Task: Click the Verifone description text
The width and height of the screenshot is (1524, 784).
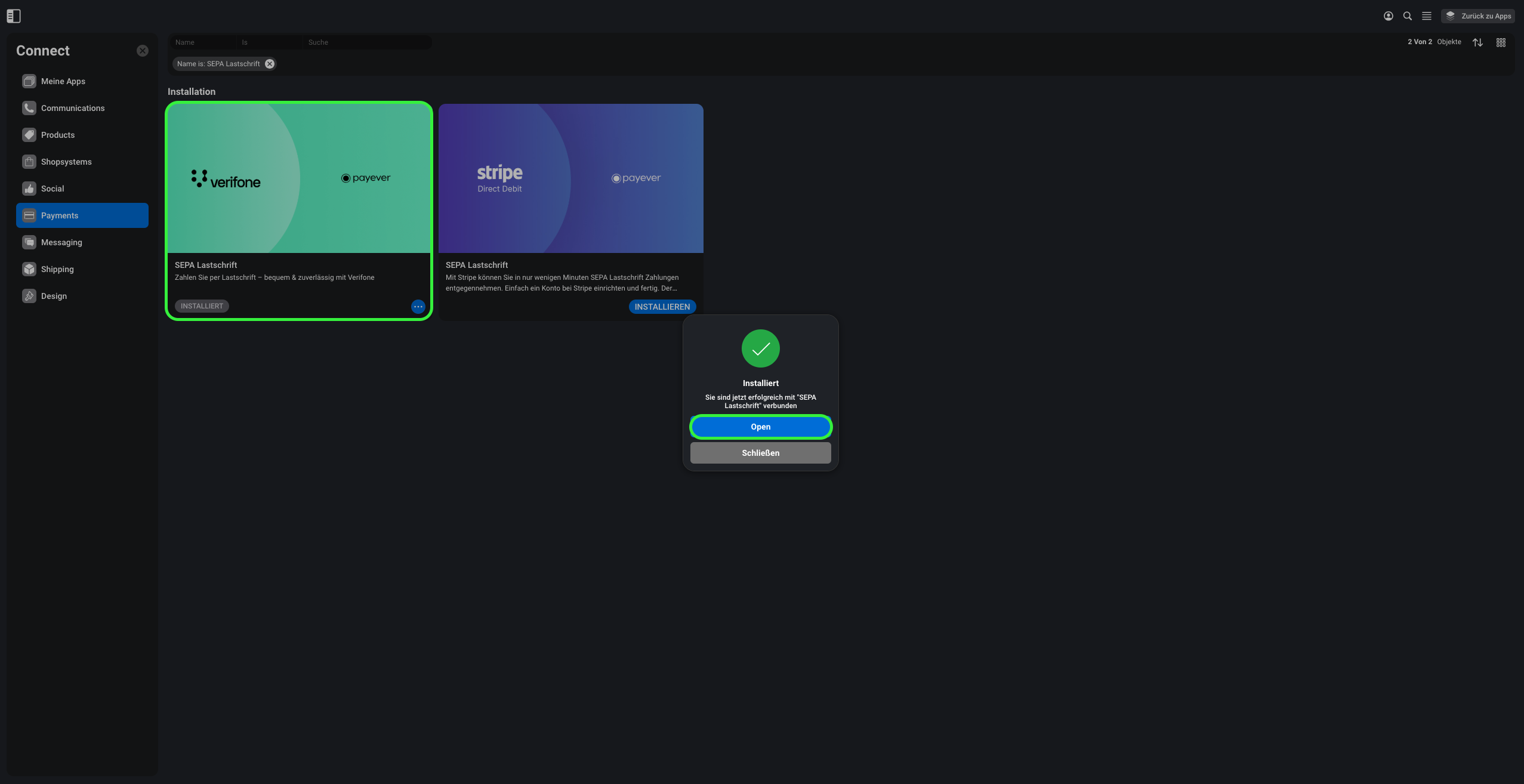Action: point(274,277)
